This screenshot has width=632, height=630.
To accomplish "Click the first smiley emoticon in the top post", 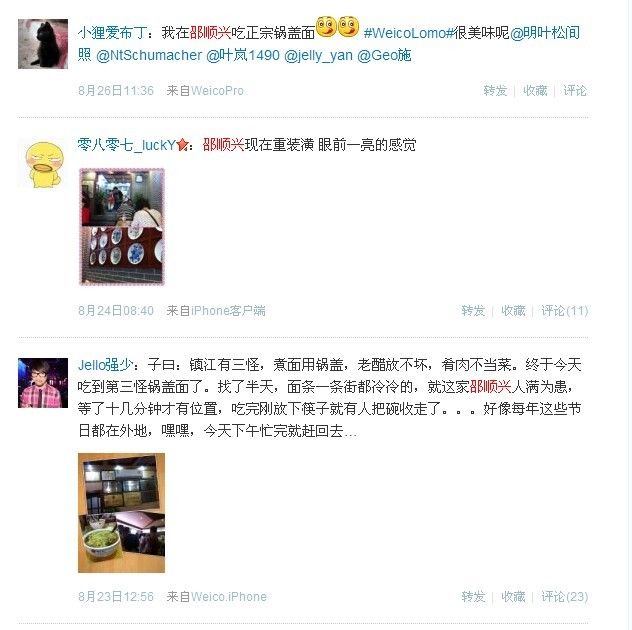I will click(326, 27).
